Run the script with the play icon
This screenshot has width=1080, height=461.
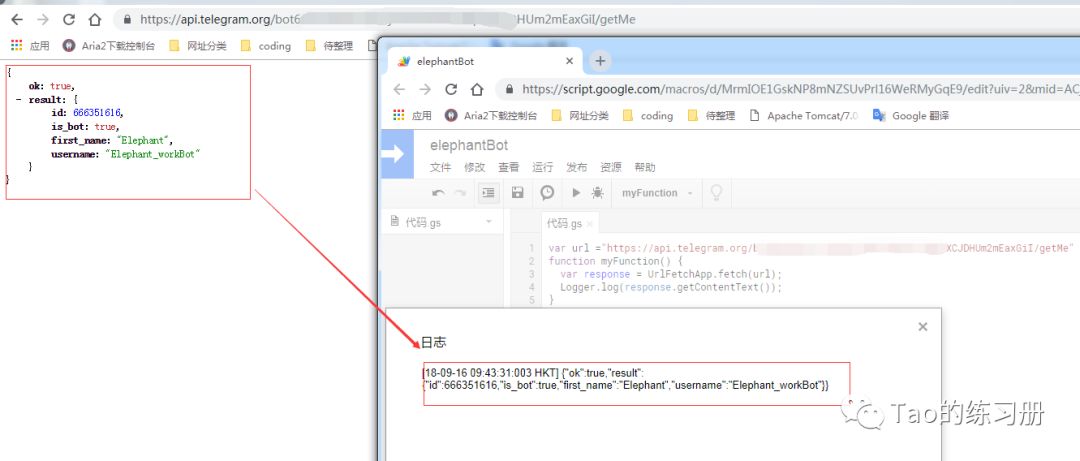tap(577, 193)
